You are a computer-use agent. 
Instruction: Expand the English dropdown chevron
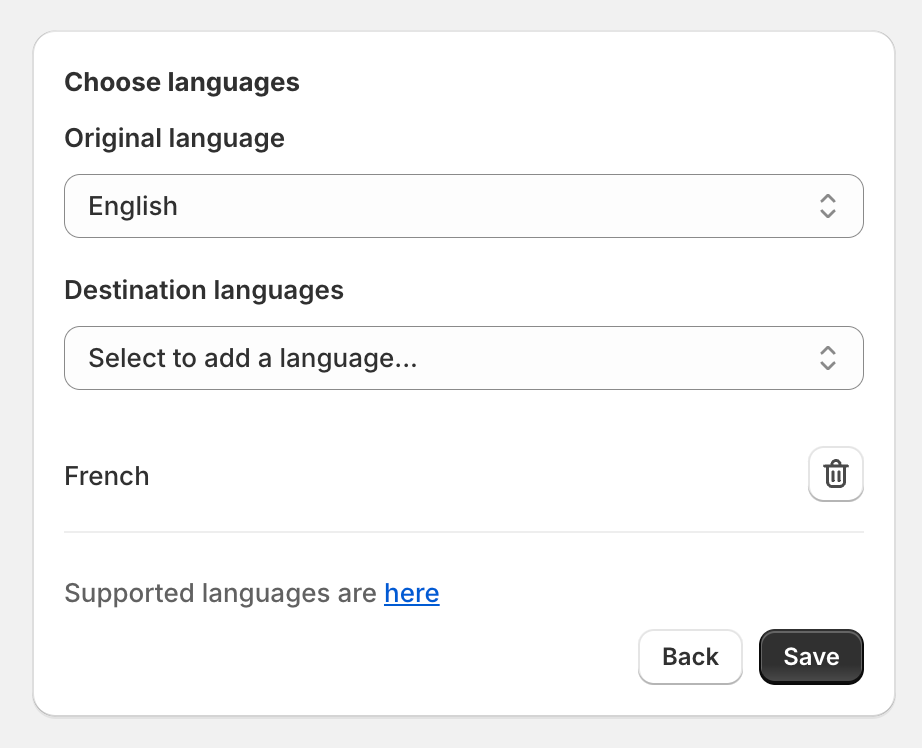(x=828, y=206)
